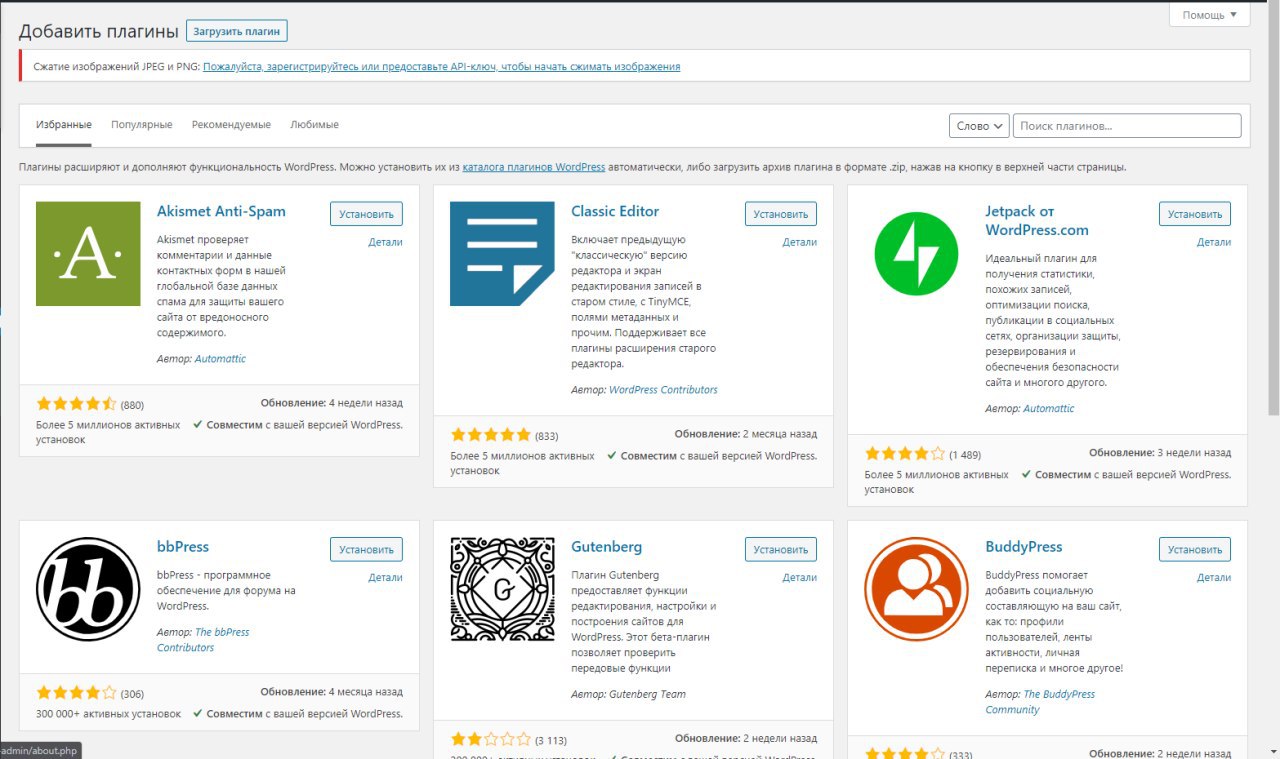Open the BuddyPress title link
1280x759 pixels.
(x=1024, y=547)
